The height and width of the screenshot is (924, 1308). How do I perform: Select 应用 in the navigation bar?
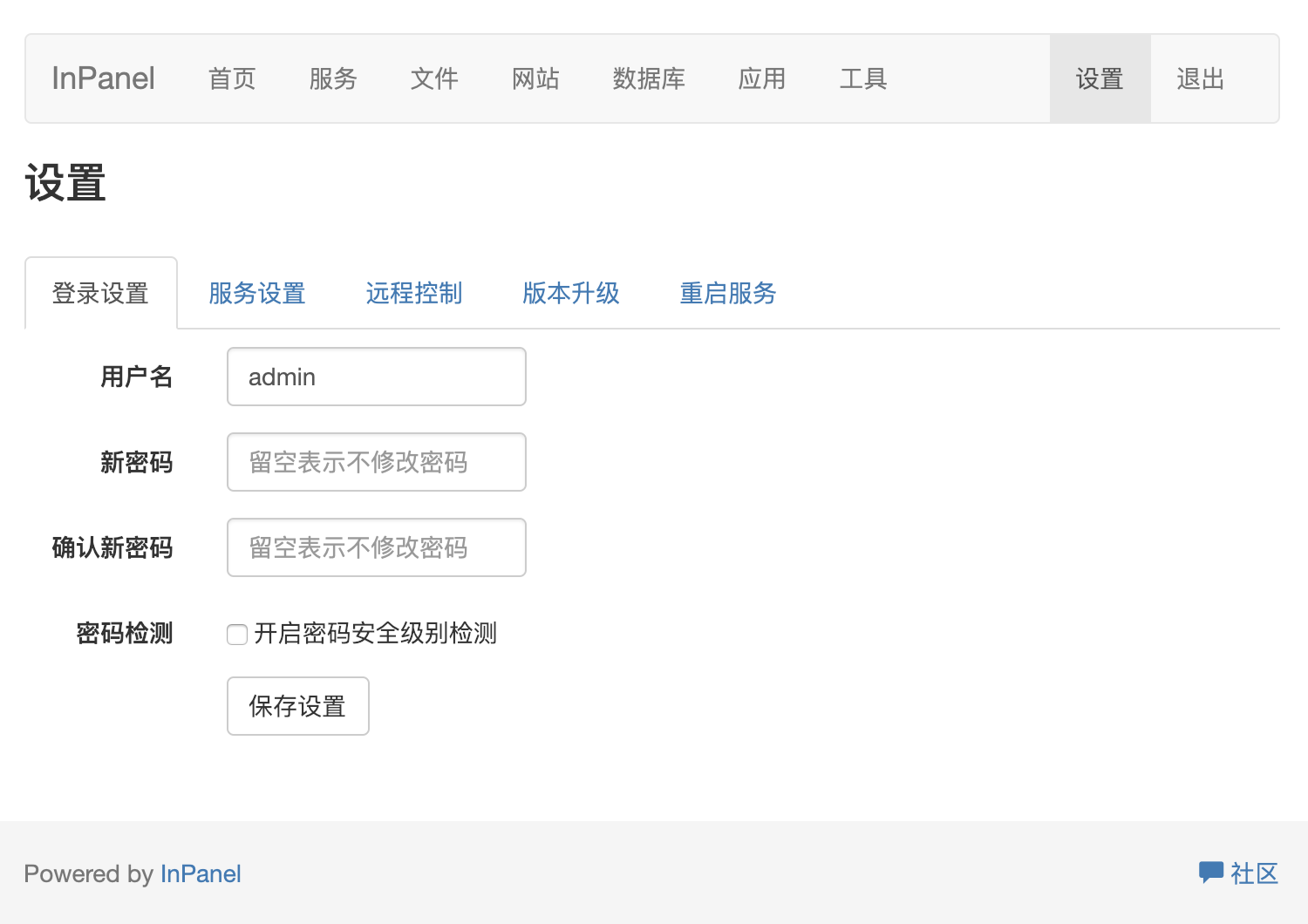point(762,79)
